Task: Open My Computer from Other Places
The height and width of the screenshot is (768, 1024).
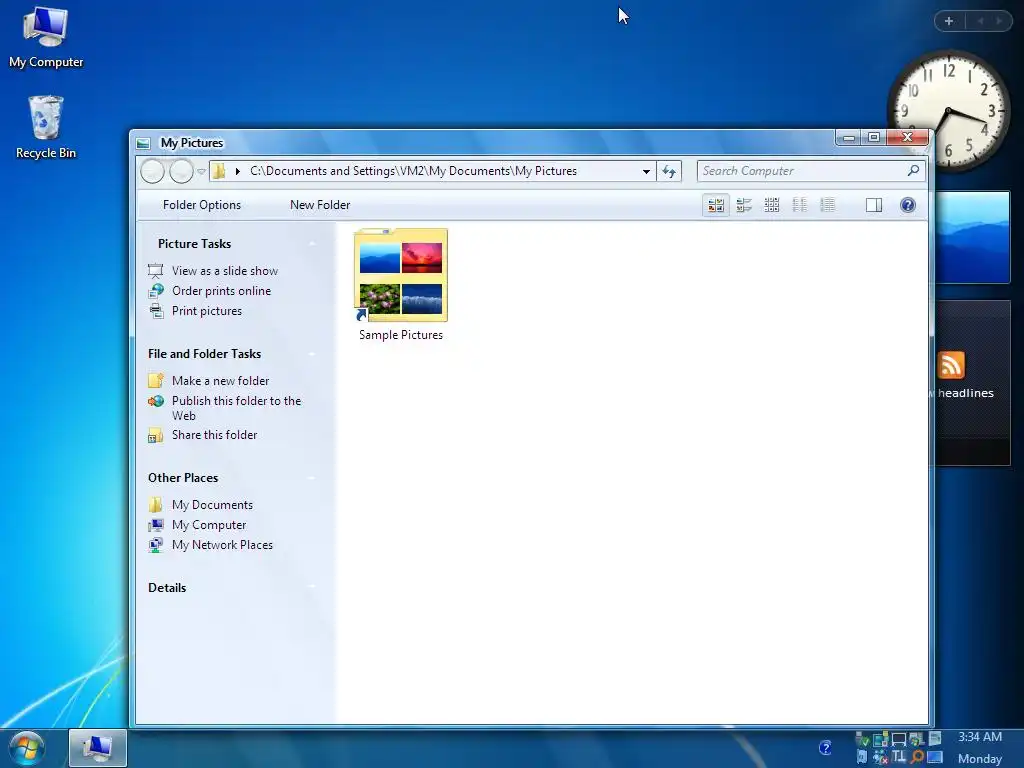Action: click(209, 525)
